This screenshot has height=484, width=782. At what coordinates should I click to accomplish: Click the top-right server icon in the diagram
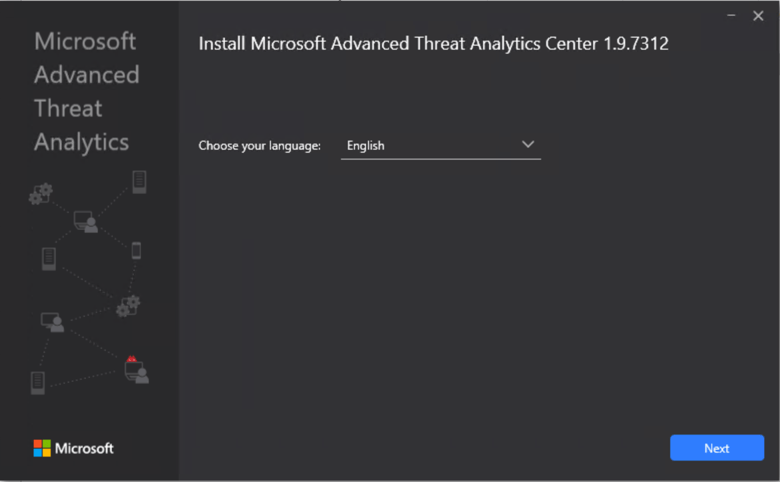139,182
